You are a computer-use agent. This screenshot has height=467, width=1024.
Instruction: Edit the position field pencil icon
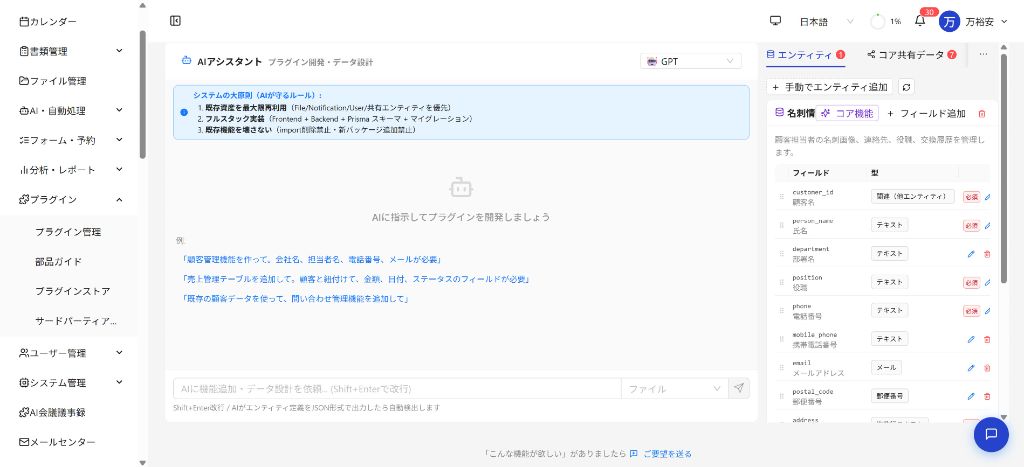coord(987,283)
